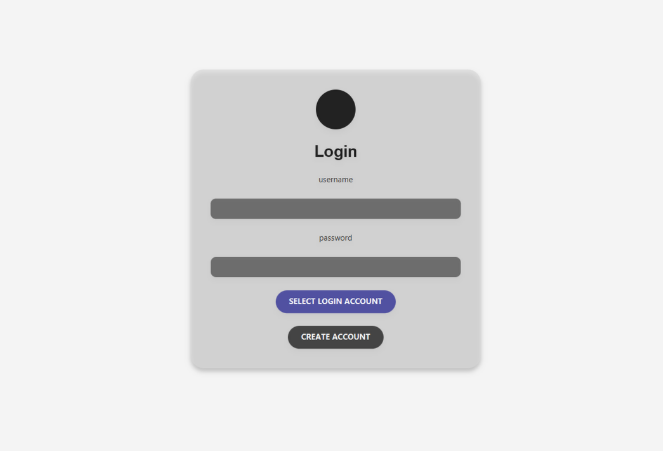The height and width of the screenshot is (451, 663).
Task: Click the user avatar circle icon
Action: click(335, 109)
